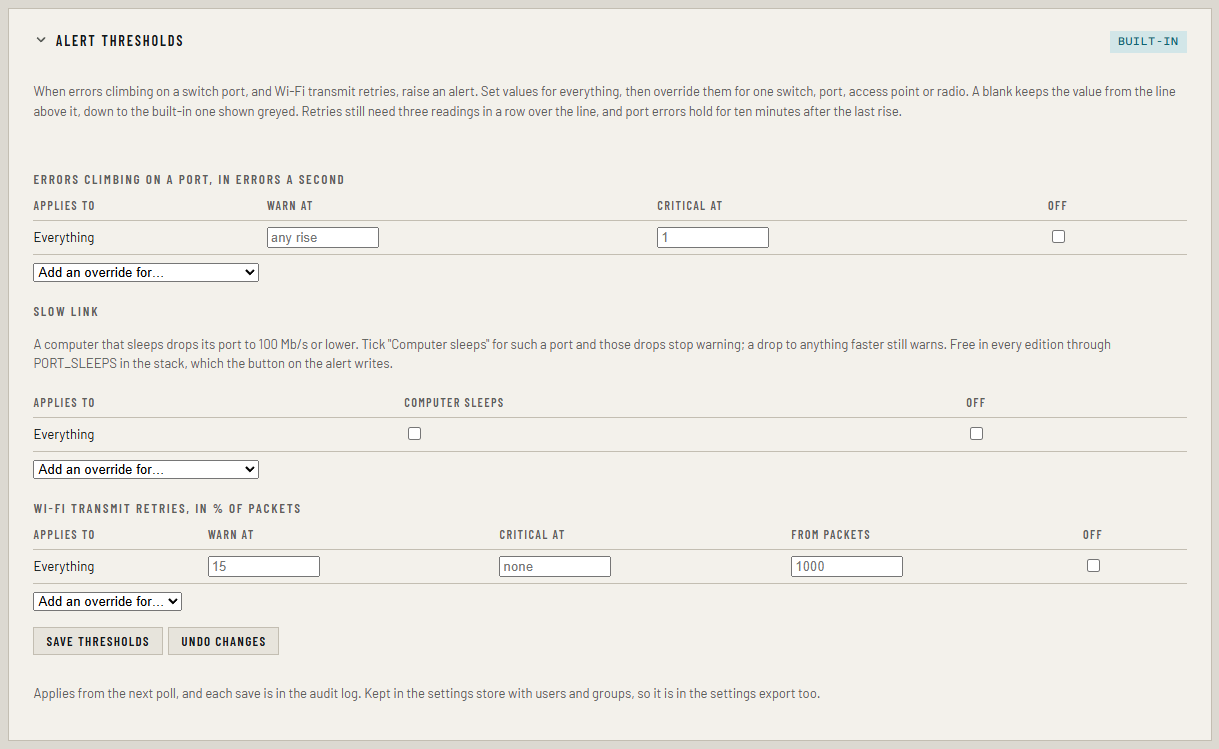
Task: Click the Warn At header in the Wi-Fi retries table
Action: (231, 535)
